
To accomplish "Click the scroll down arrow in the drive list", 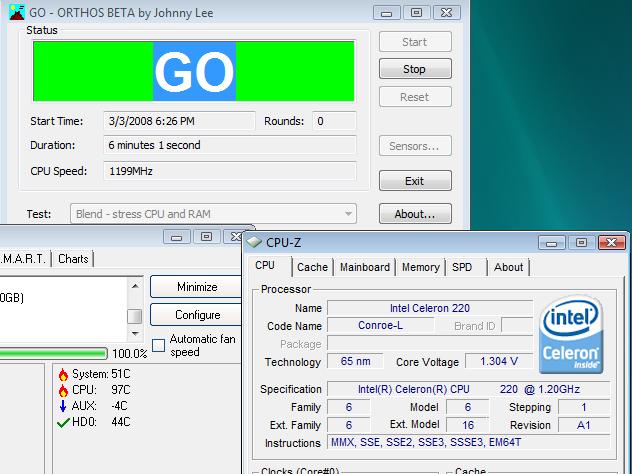I will [x=135, y=334].
